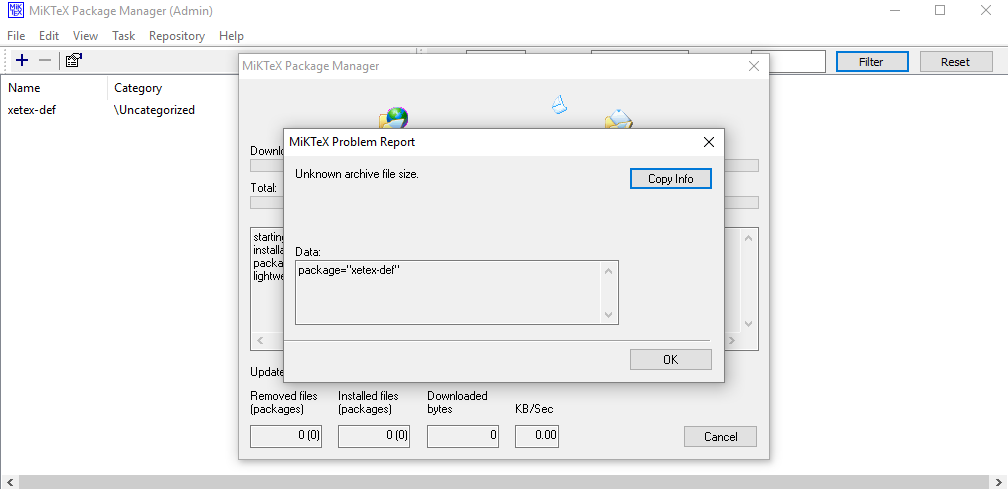Image resolution: width=1008 pixels, height=489 pixels.
Task: Click the Data box scroll up arrow
Action: click(609, 271)
